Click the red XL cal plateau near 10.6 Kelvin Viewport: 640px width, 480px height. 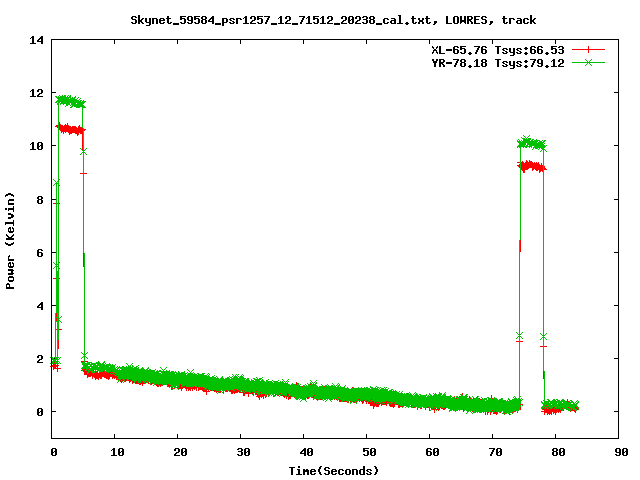pos(70,129)
